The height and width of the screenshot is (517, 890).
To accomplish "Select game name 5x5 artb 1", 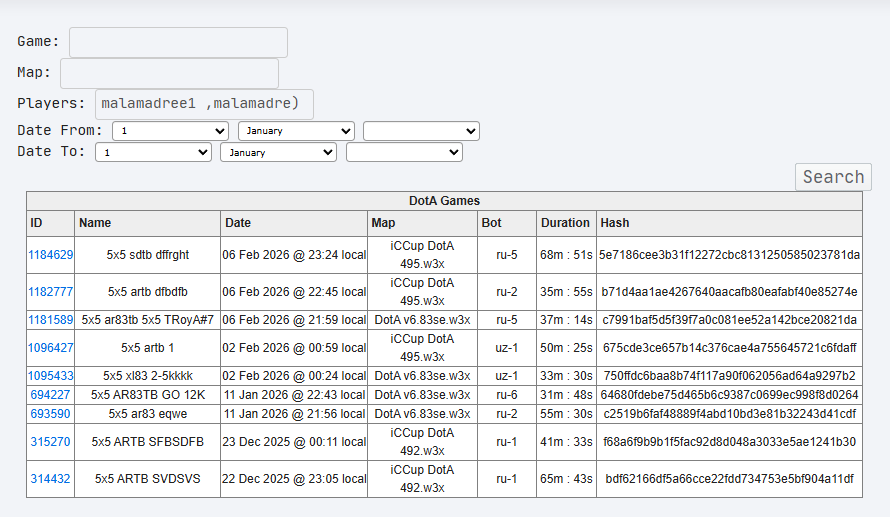I will pyautogui.click(x=148, y=348).
